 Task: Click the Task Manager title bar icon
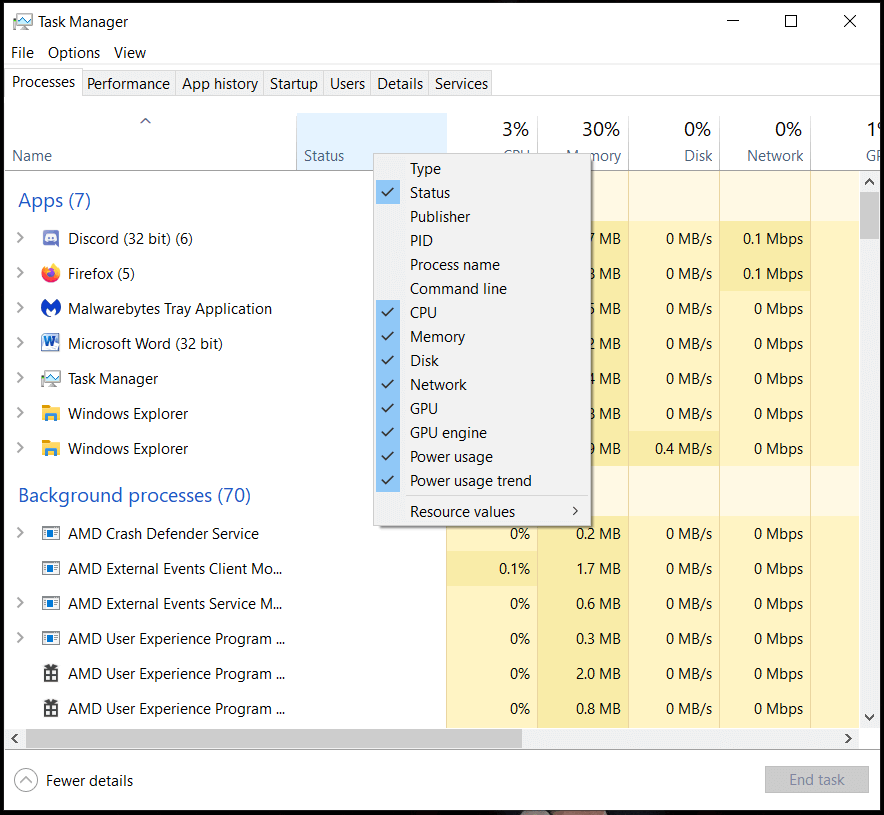pos(23,22)
